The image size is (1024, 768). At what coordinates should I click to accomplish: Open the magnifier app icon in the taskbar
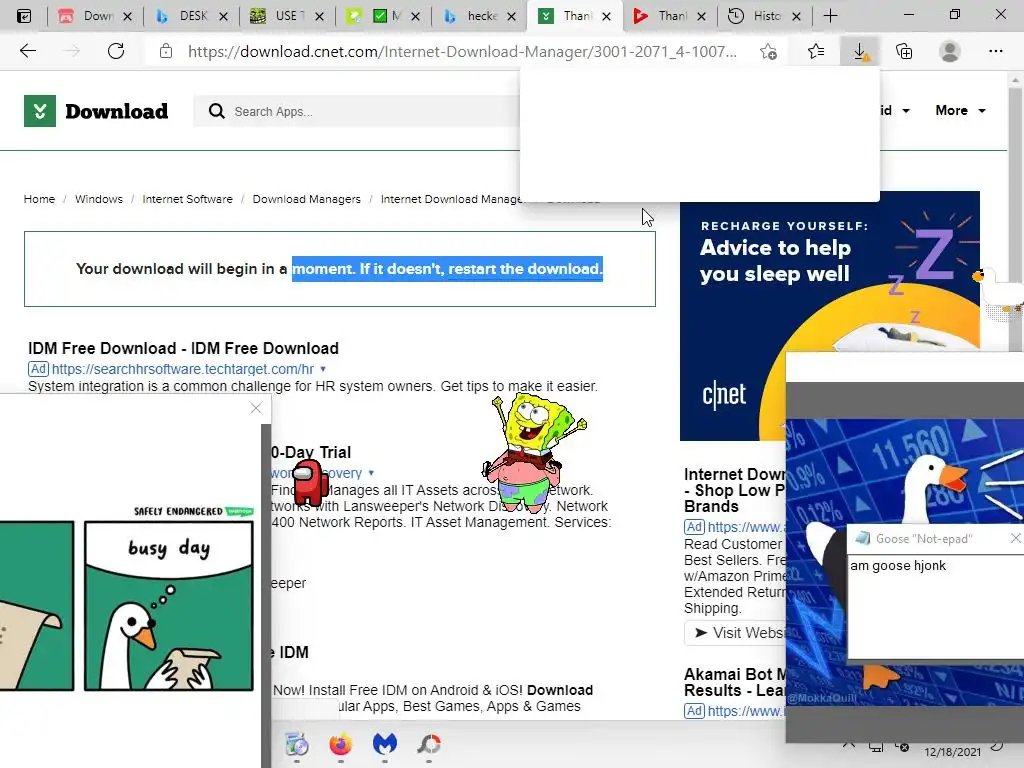pyautogui.click(x=429, y=744)
